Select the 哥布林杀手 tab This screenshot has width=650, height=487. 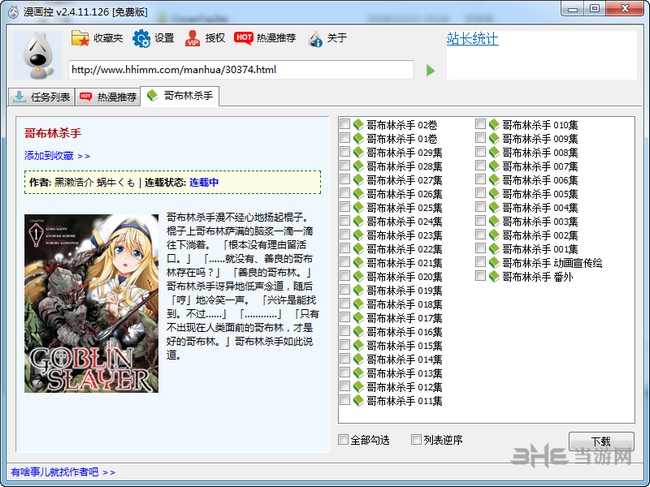point(180,96)
